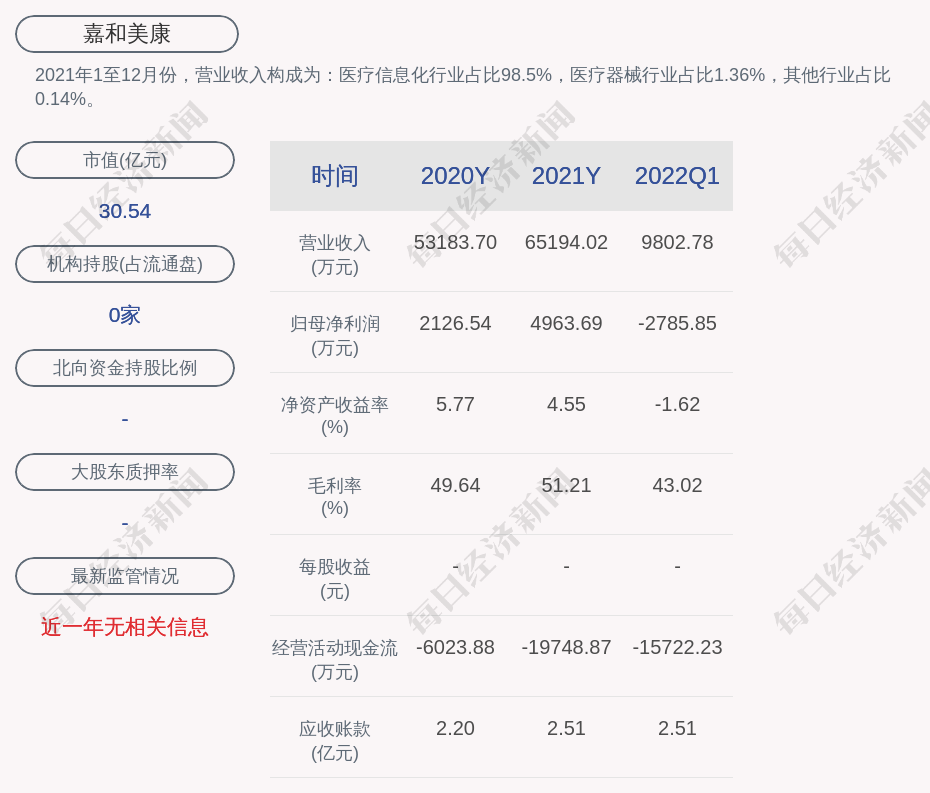Screen dimensions: 930x793
Task: Select the 北向资金持股比例 pill
Action: pyautogui.click(x=125, y=368)
